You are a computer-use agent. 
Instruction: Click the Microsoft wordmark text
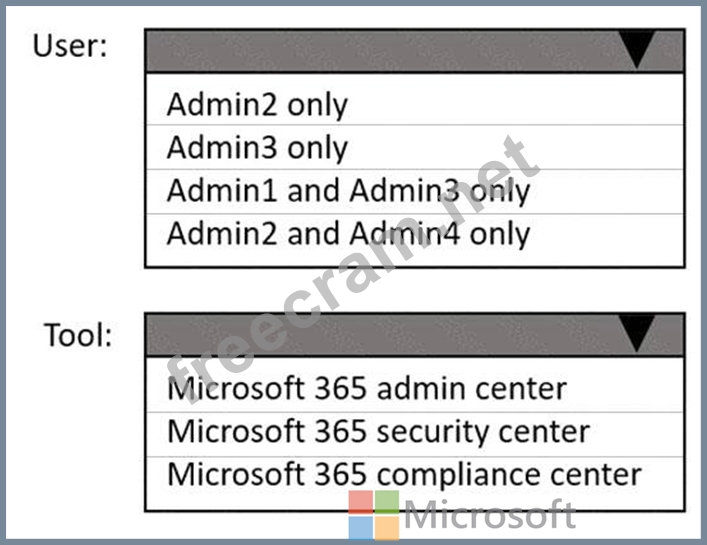coord(490,517)
